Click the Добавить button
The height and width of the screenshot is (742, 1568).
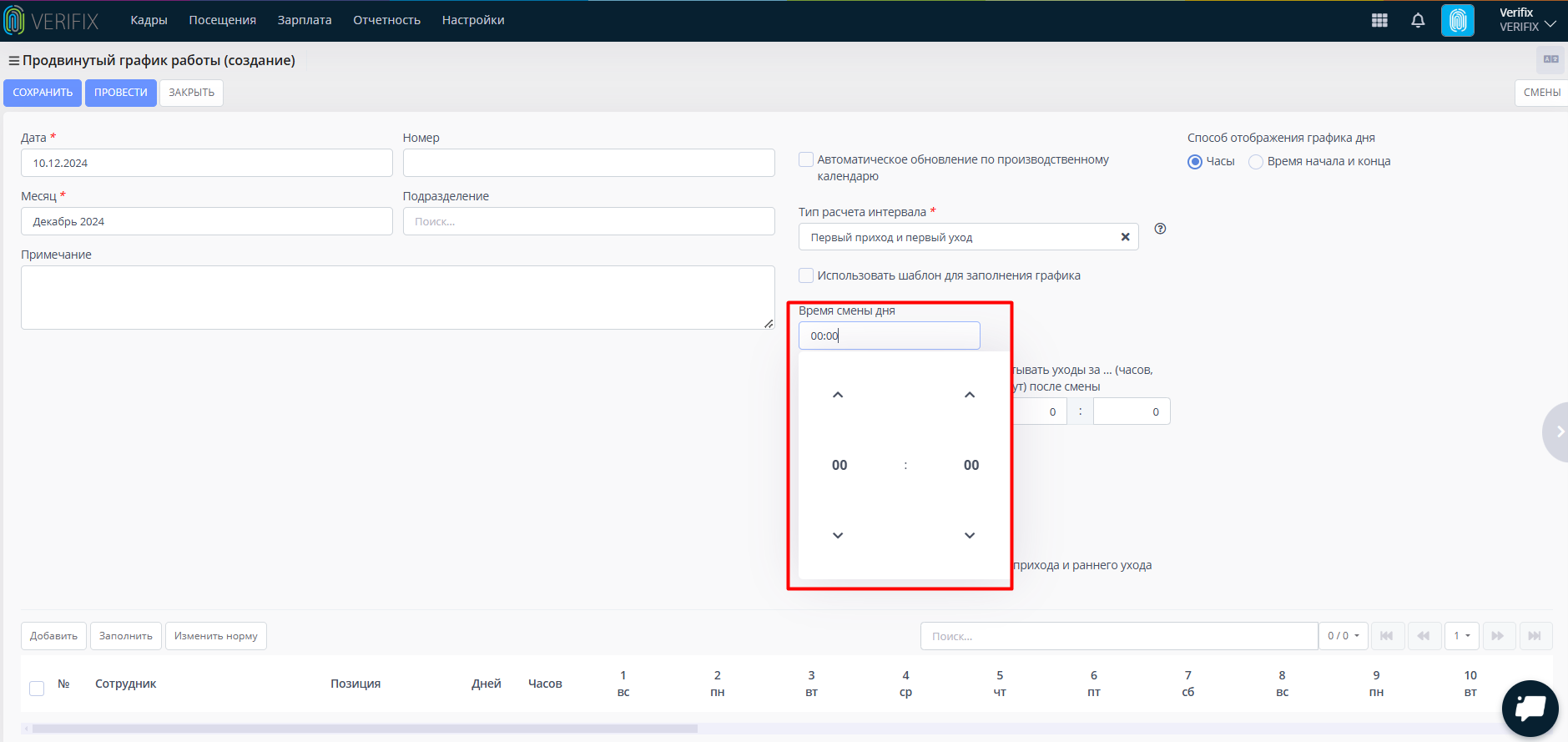click(x=54, y=636)
